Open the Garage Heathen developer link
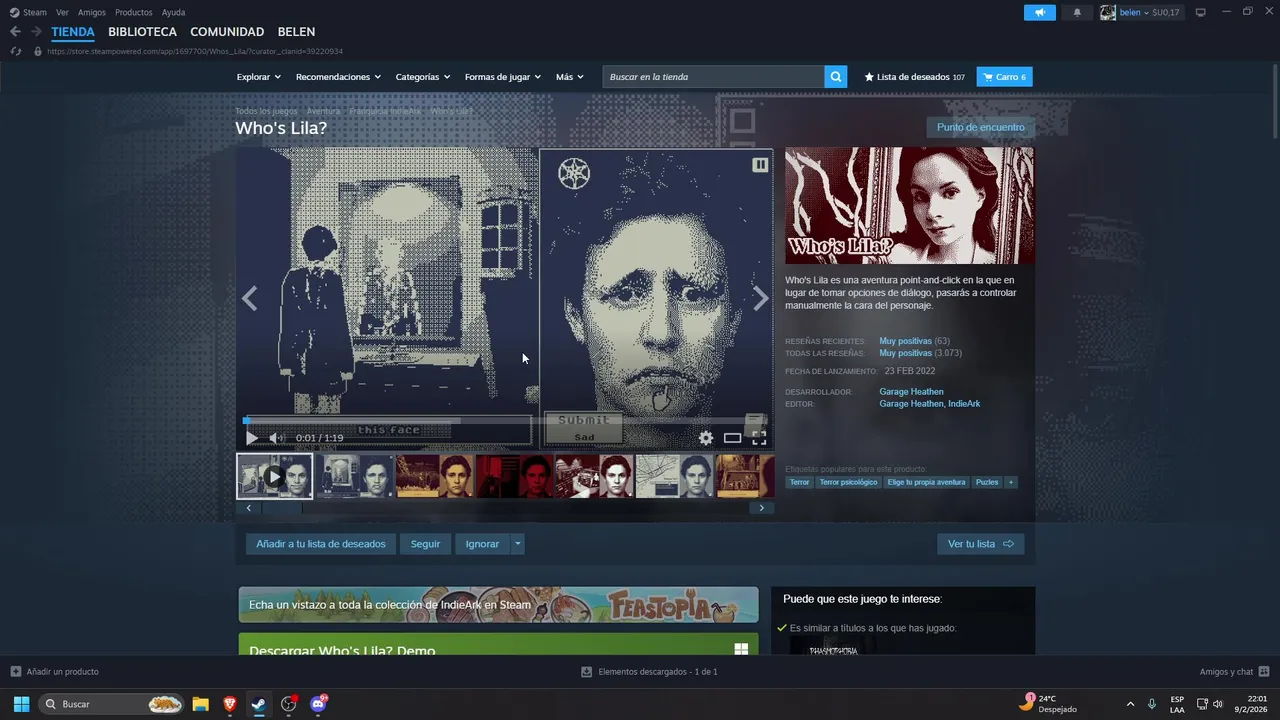Screen dimensions: 1280x720 click(911, 392)
